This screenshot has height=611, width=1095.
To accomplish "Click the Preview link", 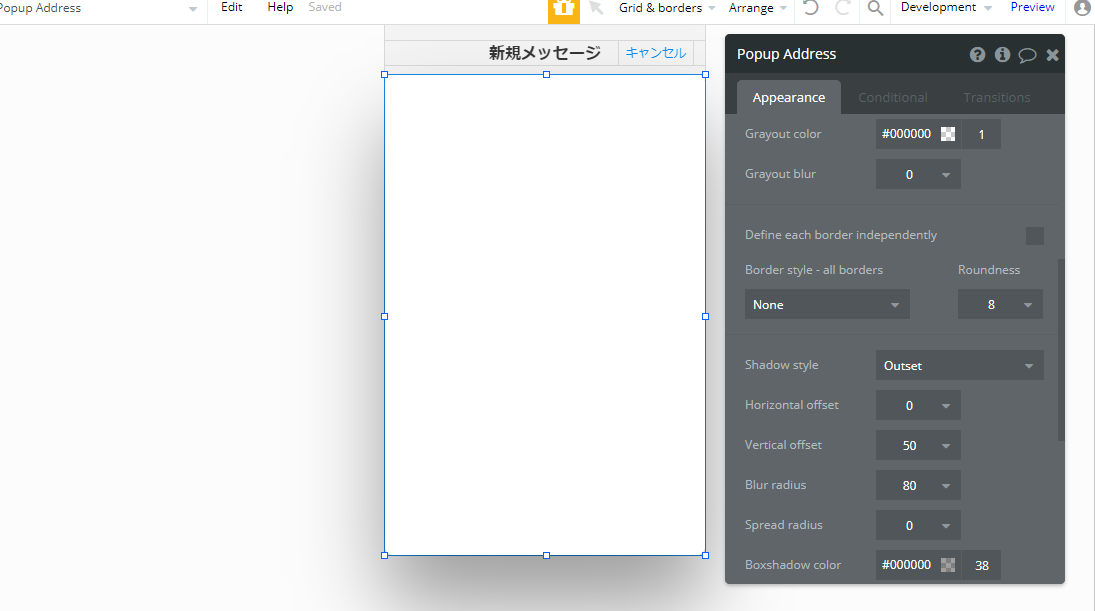I will point(1032,7).
